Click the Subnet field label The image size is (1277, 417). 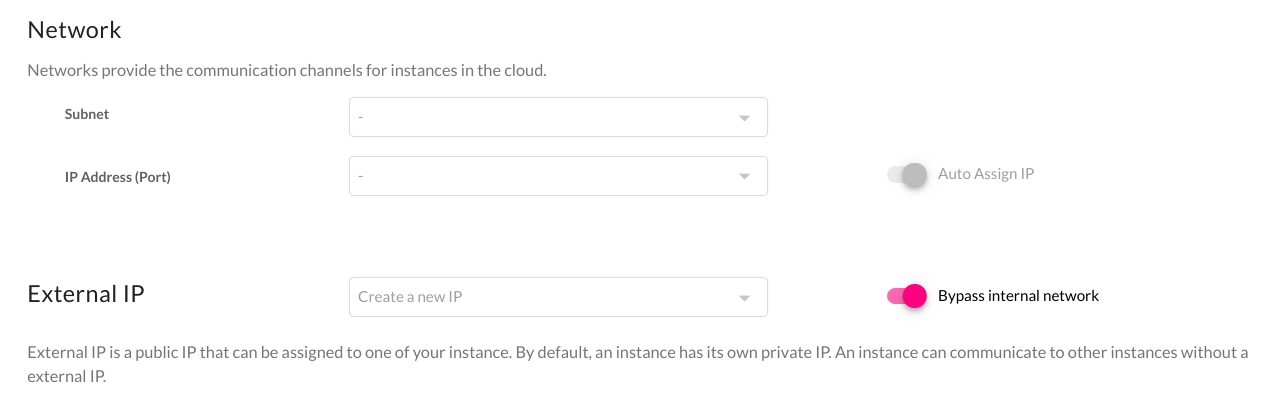[87, 114]
